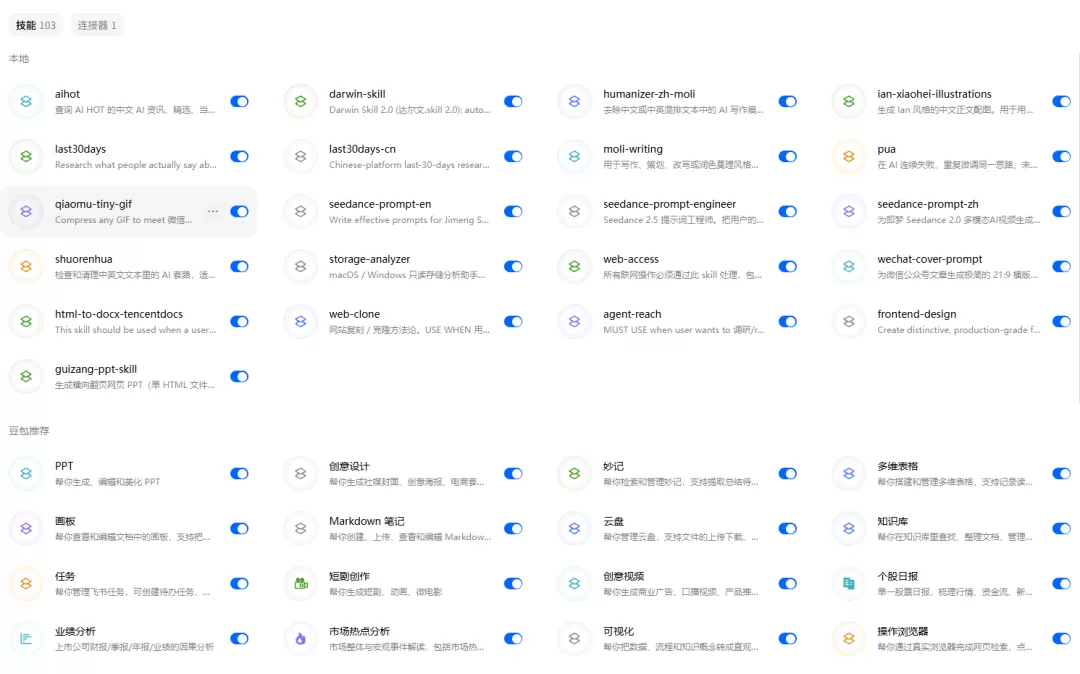
Task: Open the Markdown 笔记 skill name
Action: (366, 521)
